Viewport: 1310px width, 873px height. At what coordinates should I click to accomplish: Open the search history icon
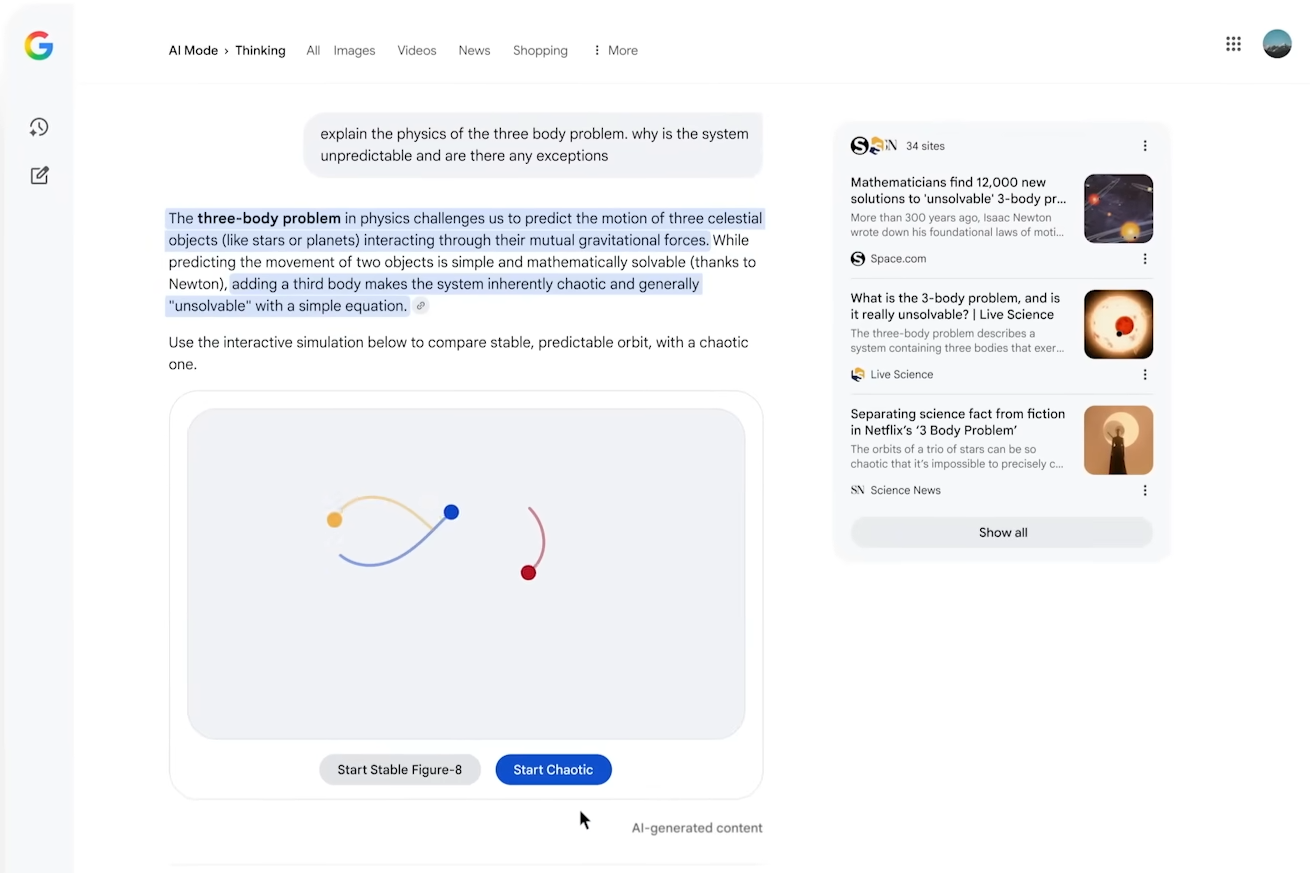pyautogui.click(x=39, y=127)
